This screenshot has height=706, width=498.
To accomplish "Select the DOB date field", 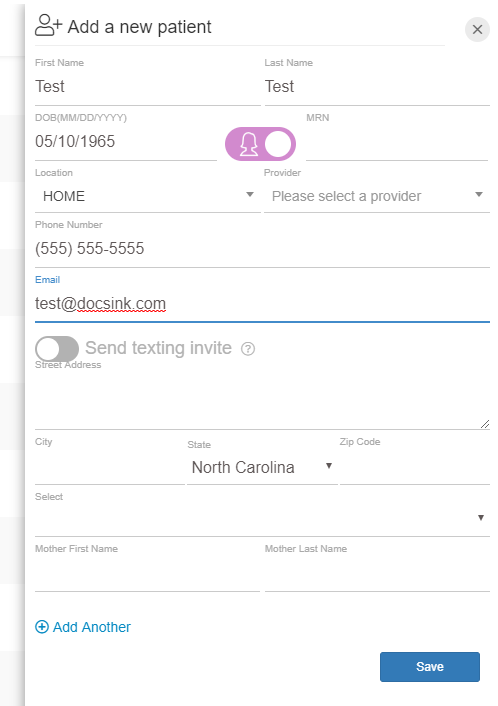I will (126, 141).
